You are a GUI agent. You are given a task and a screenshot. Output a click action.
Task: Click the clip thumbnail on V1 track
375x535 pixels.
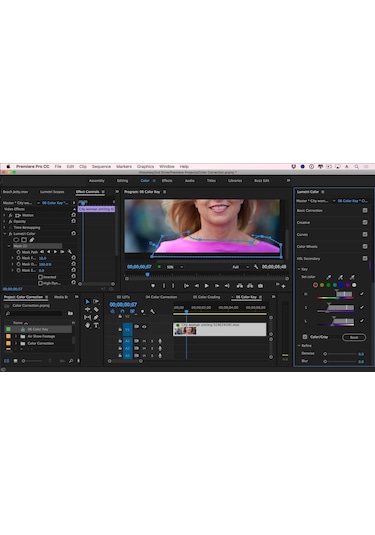[x=185, y=331]
